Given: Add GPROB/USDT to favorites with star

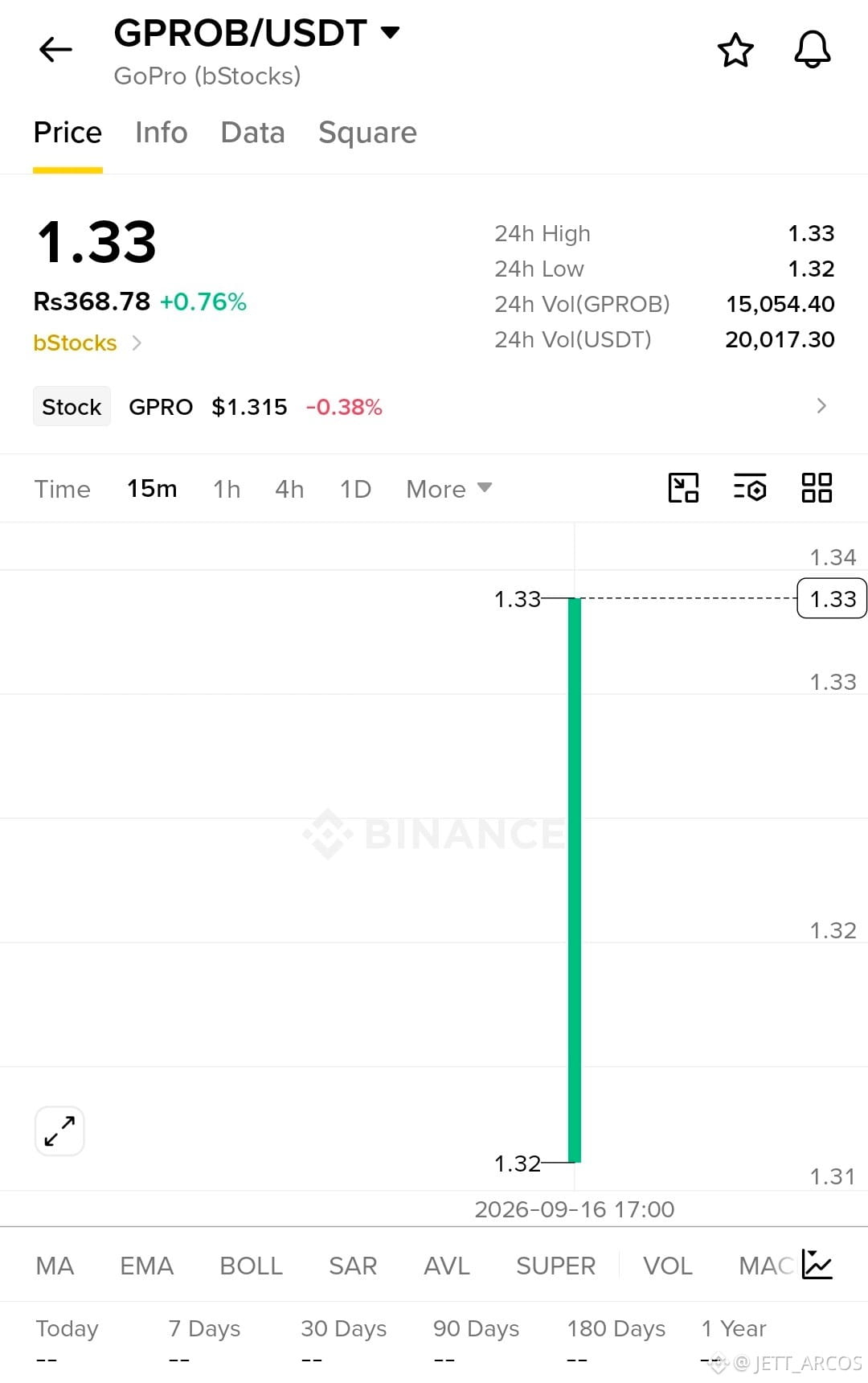Looking at the screenshot, I should (x=735, y=50).
